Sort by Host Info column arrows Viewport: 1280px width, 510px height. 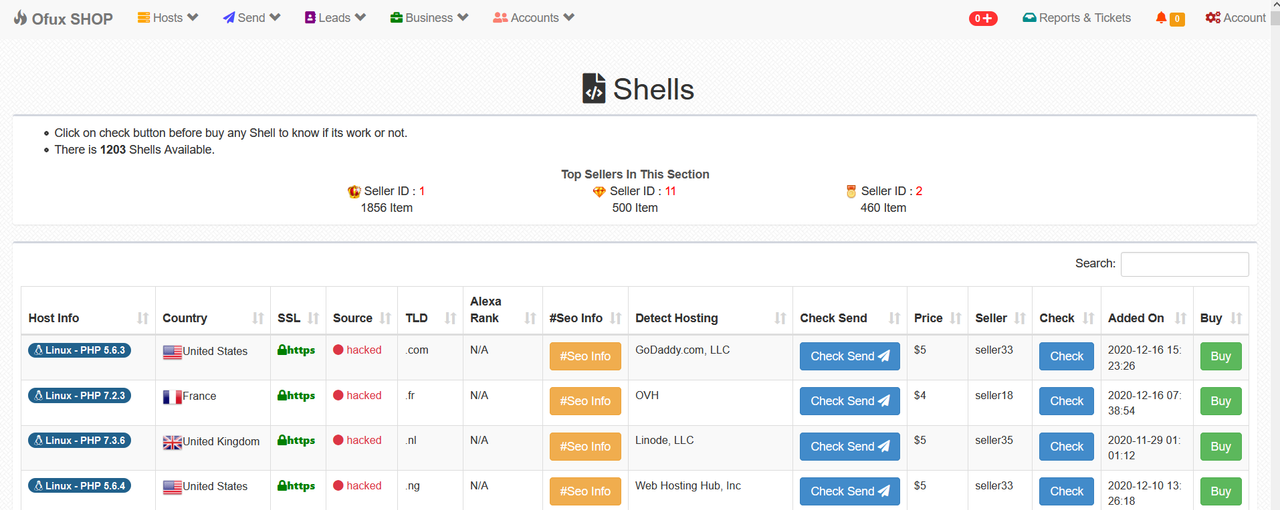tap(143, 318)
